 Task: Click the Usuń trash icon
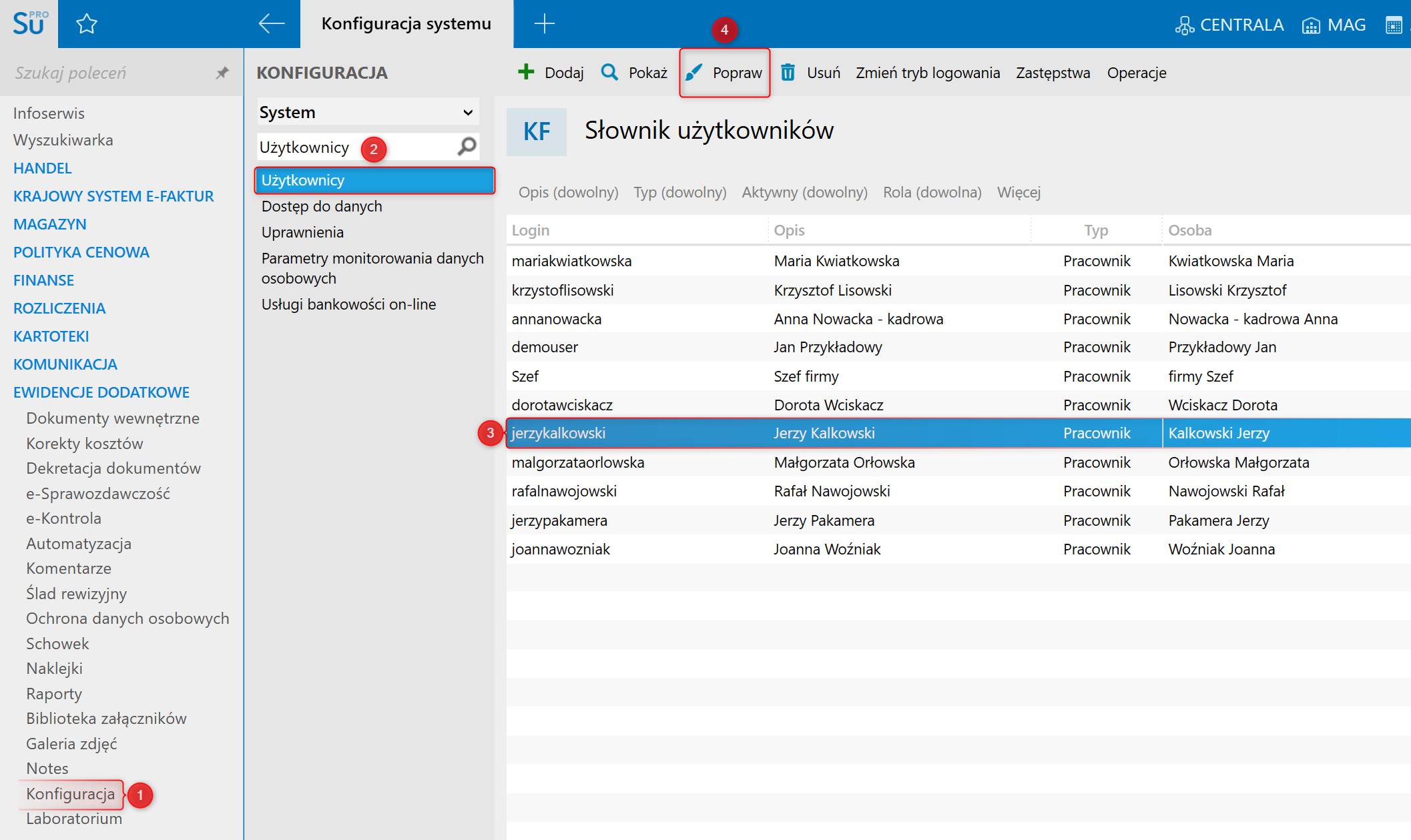(788, 72)
